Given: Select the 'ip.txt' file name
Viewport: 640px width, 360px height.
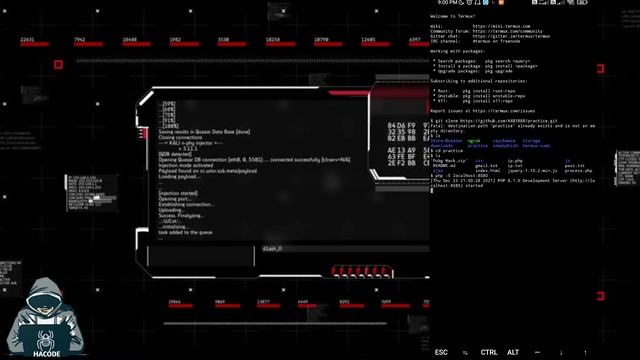Looking at the screenshot, I should [x=516, y=166].
